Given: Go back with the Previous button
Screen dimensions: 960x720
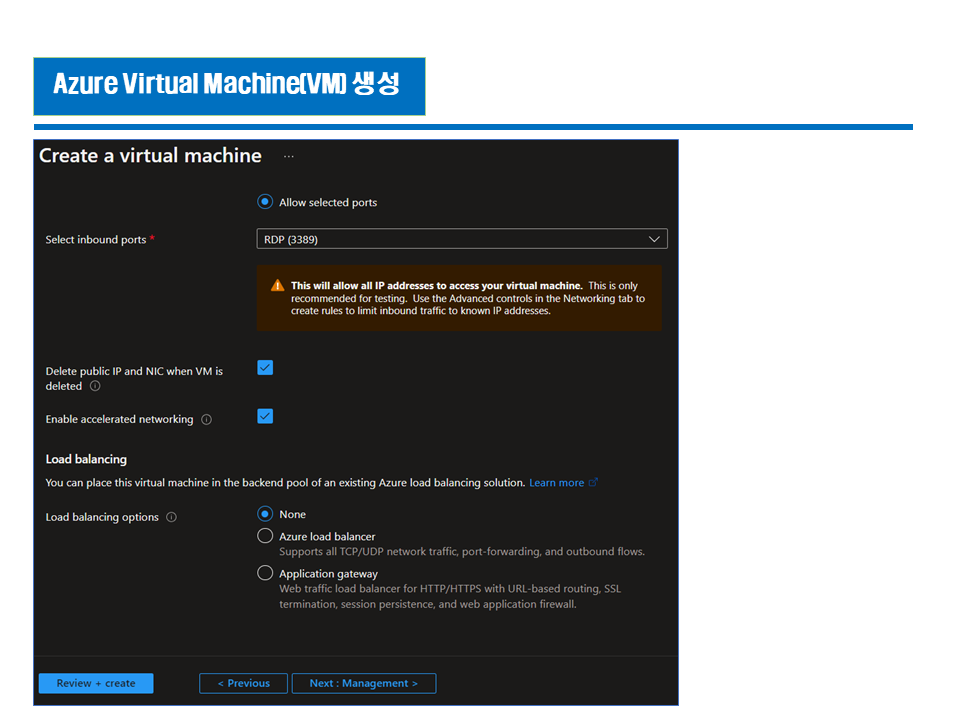Looking at the screenshot, I should tap(243, 683).
